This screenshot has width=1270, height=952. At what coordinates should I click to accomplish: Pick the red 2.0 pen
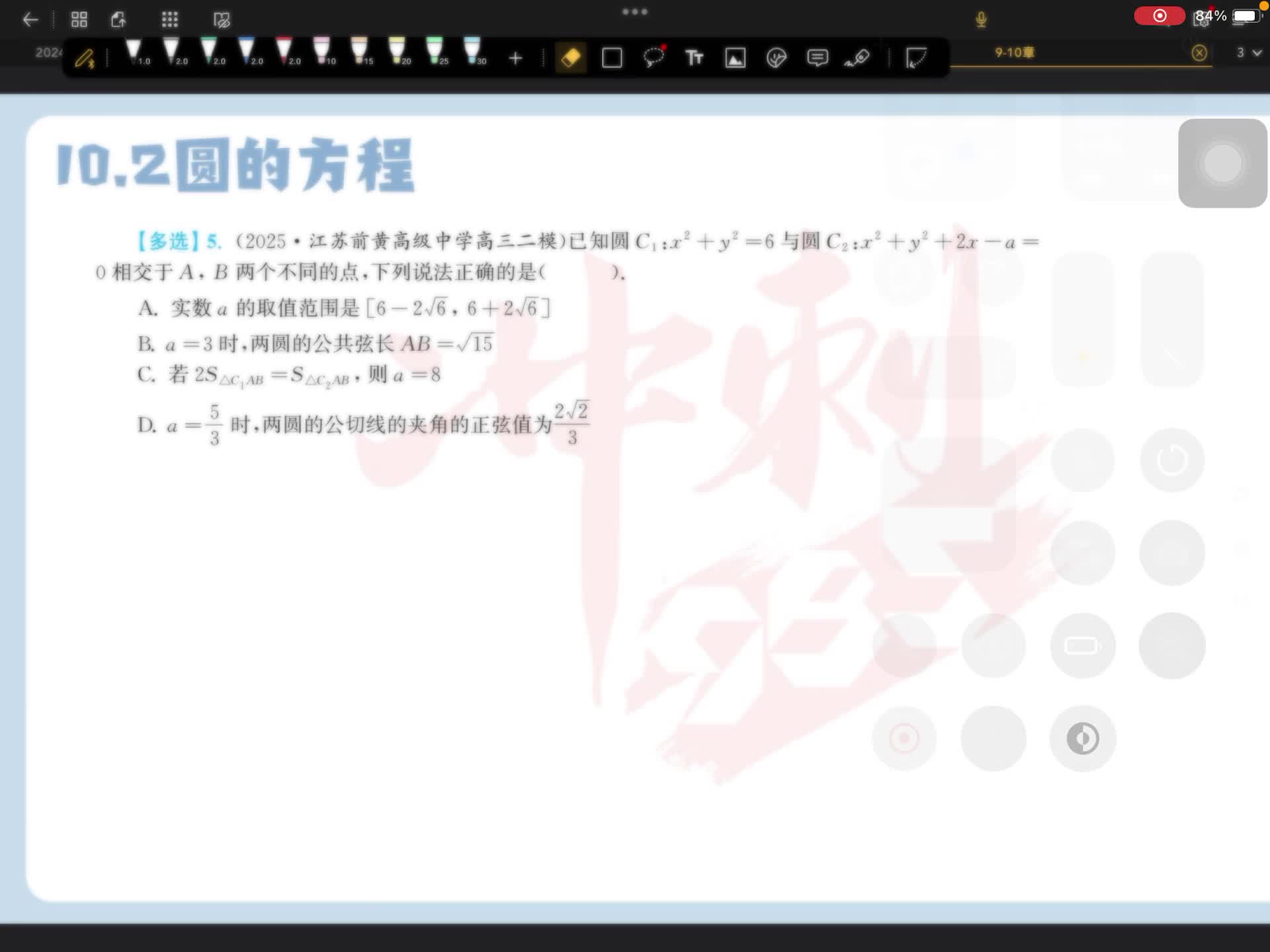pos(284,52)
